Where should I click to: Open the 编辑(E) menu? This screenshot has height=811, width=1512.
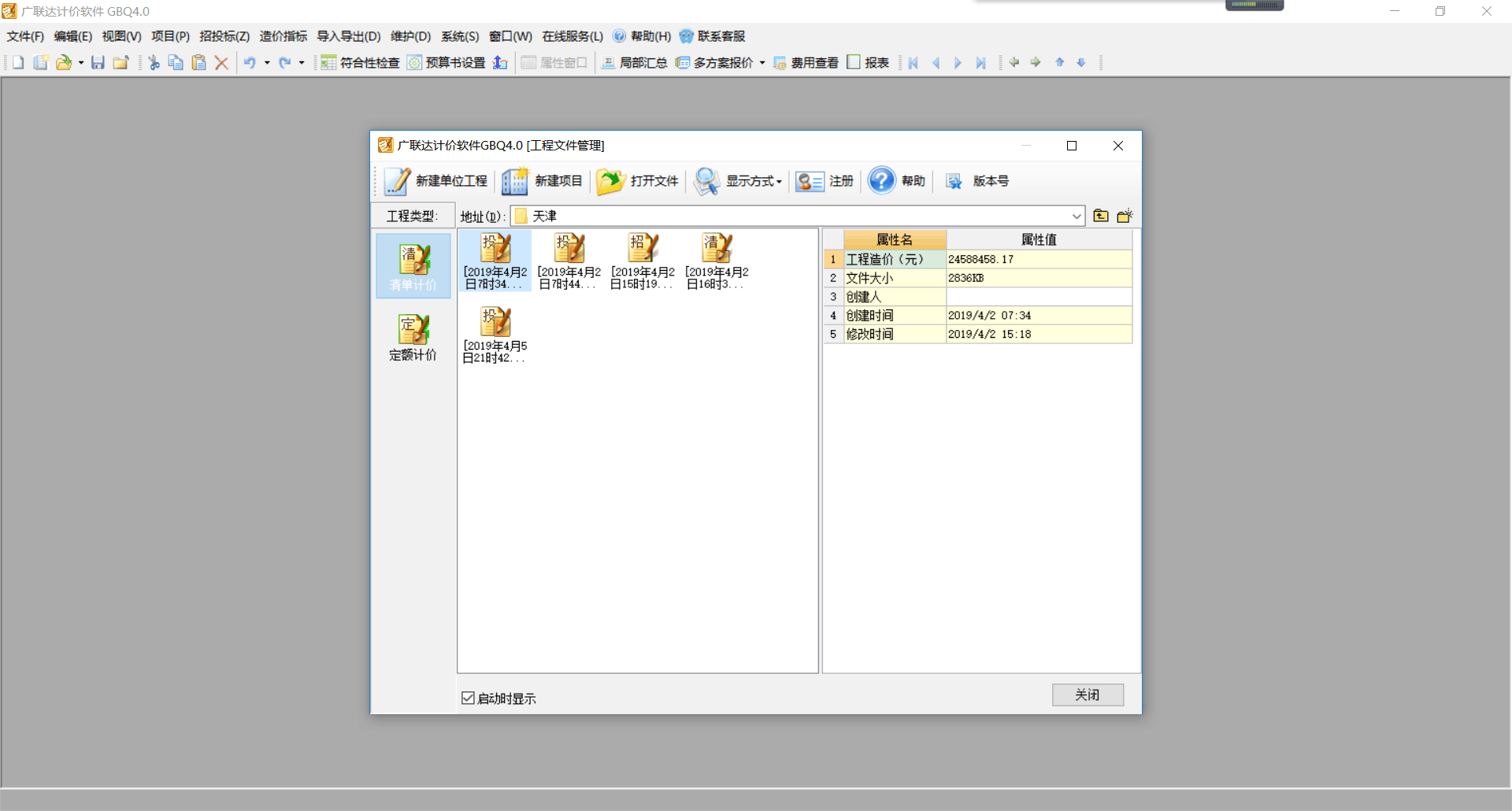pos(73,36)
